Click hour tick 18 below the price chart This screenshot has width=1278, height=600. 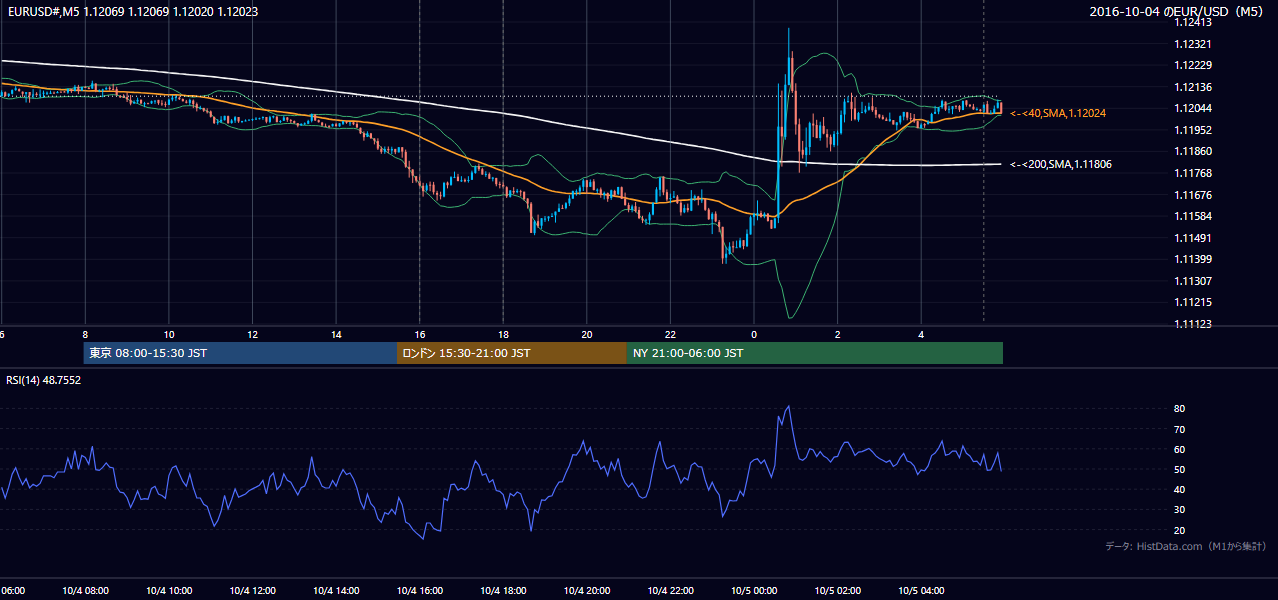(503, 335)
